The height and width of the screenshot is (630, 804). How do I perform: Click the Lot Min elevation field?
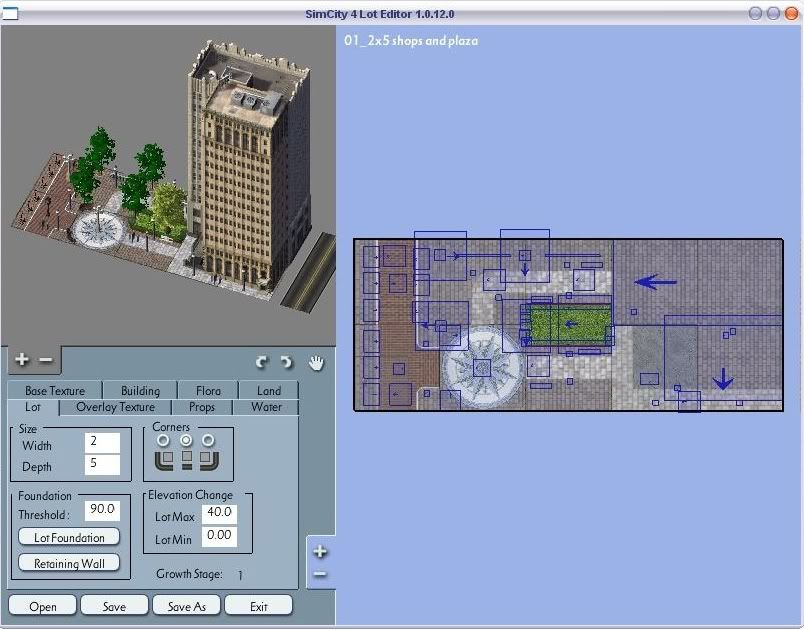click(x=219, y=537)
